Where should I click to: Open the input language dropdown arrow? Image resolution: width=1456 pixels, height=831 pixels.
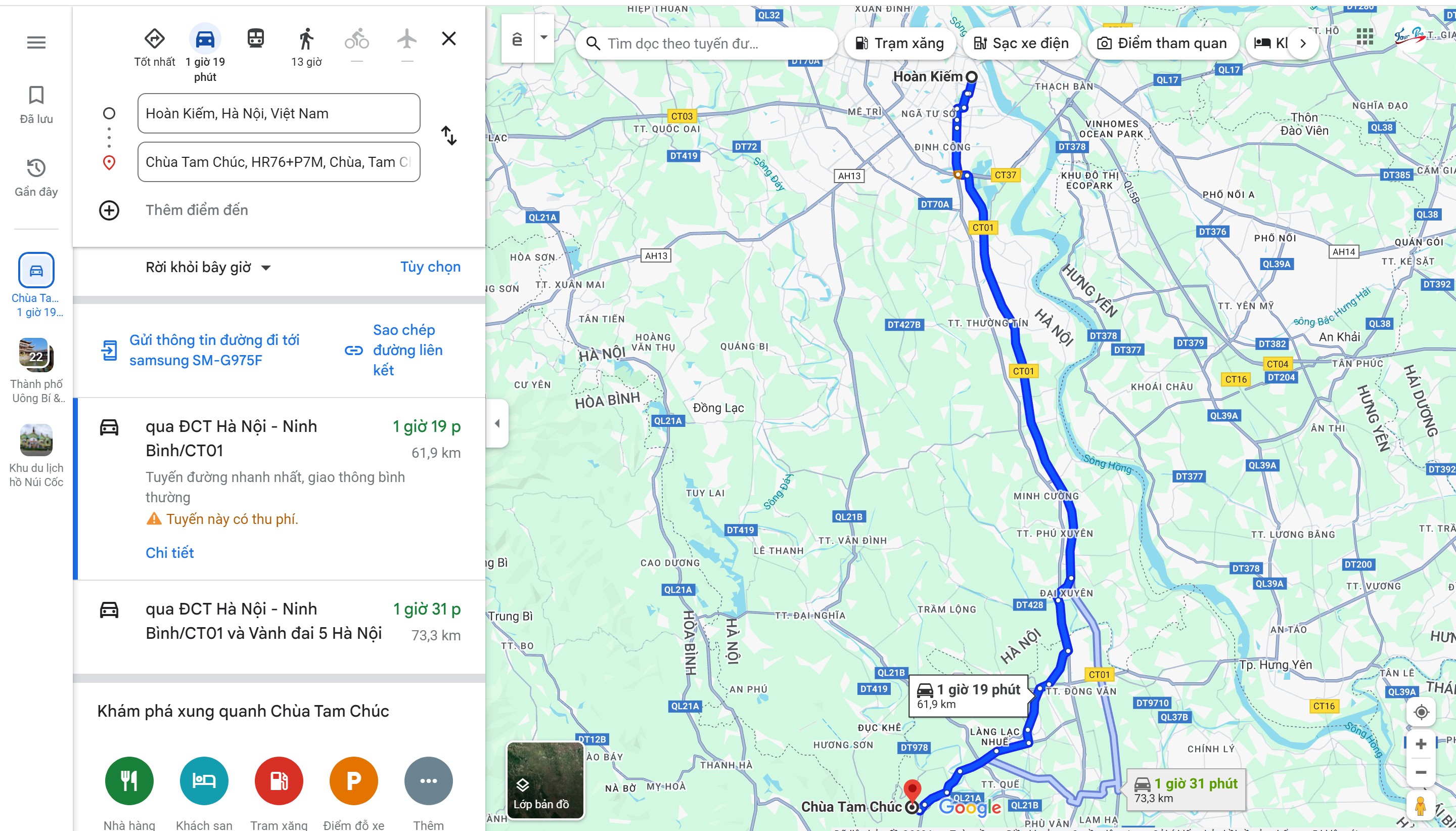[543, 38]
